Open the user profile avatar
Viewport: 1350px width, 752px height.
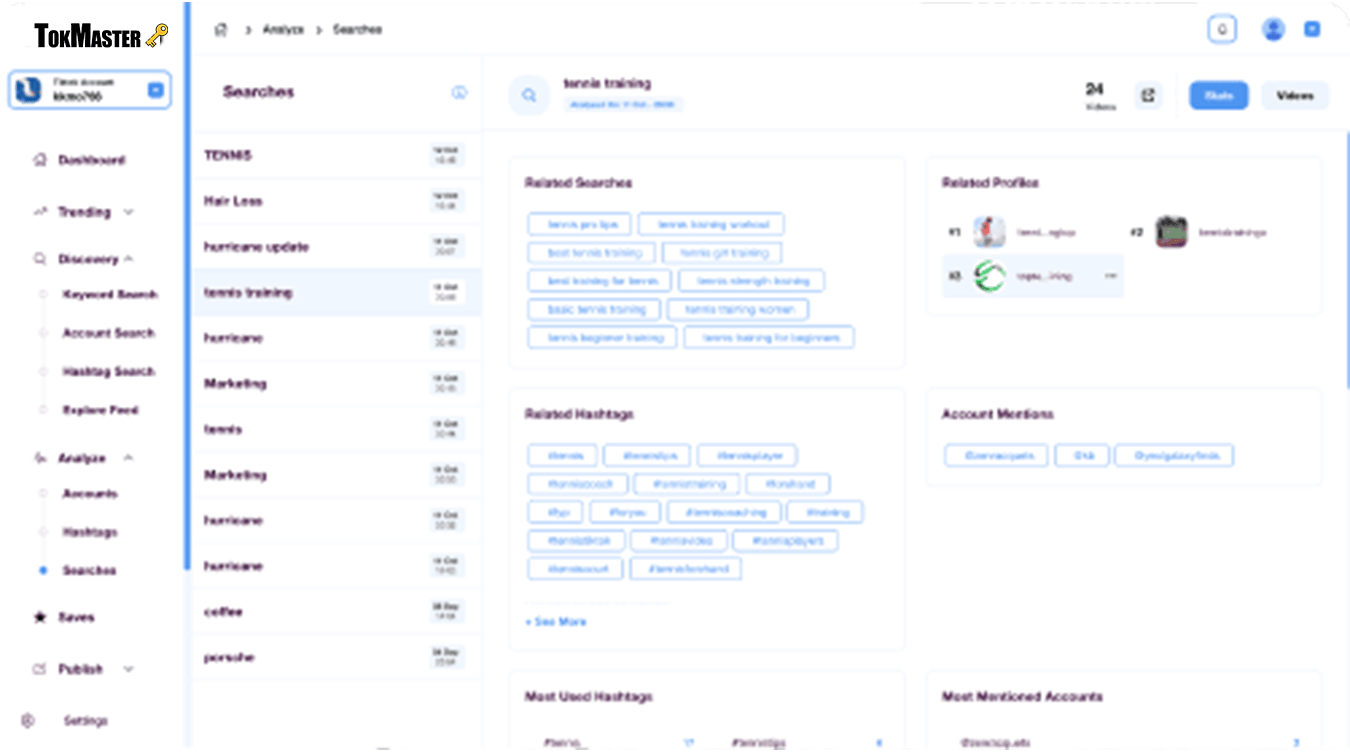point(1273,29)
